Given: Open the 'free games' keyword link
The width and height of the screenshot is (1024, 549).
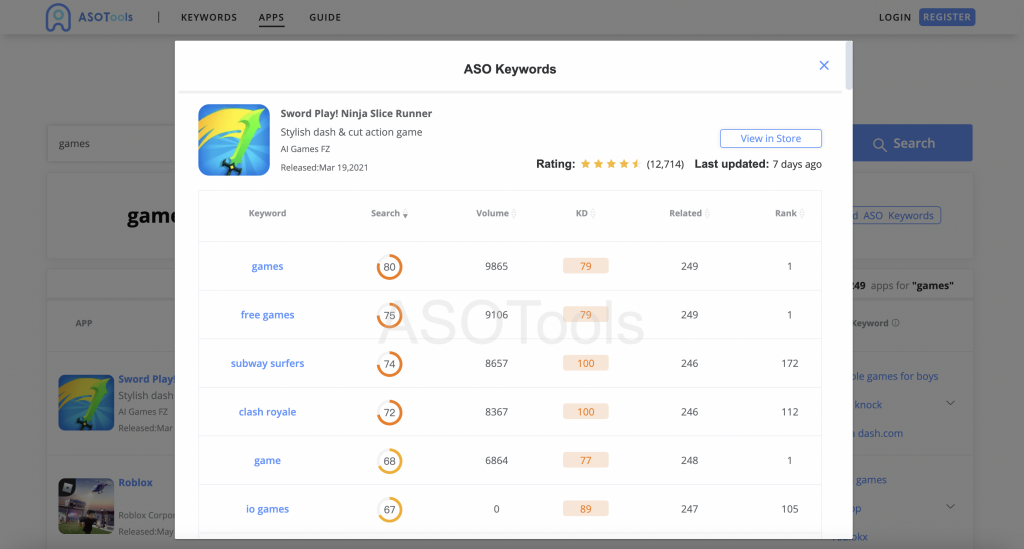Looking at the screenshot, I should pos(267,315).
